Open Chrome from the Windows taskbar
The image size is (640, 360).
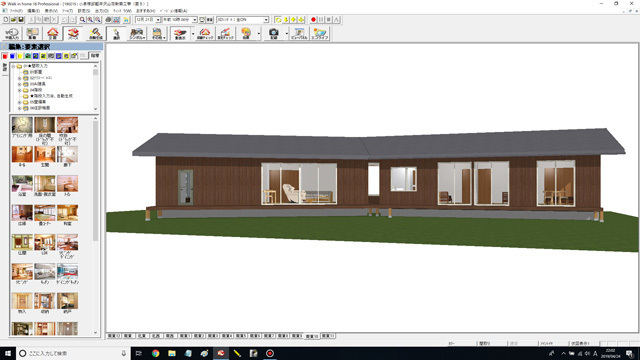(x=156, y=353)
